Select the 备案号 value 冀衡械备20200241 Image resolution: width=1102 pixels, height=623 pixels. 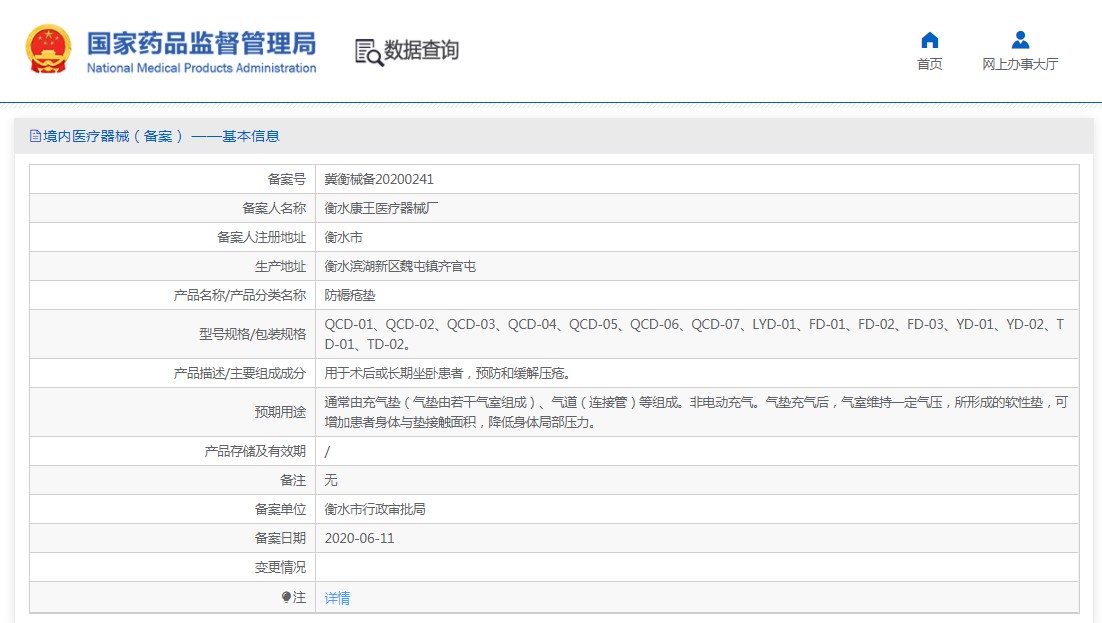[x=379, y=179]
